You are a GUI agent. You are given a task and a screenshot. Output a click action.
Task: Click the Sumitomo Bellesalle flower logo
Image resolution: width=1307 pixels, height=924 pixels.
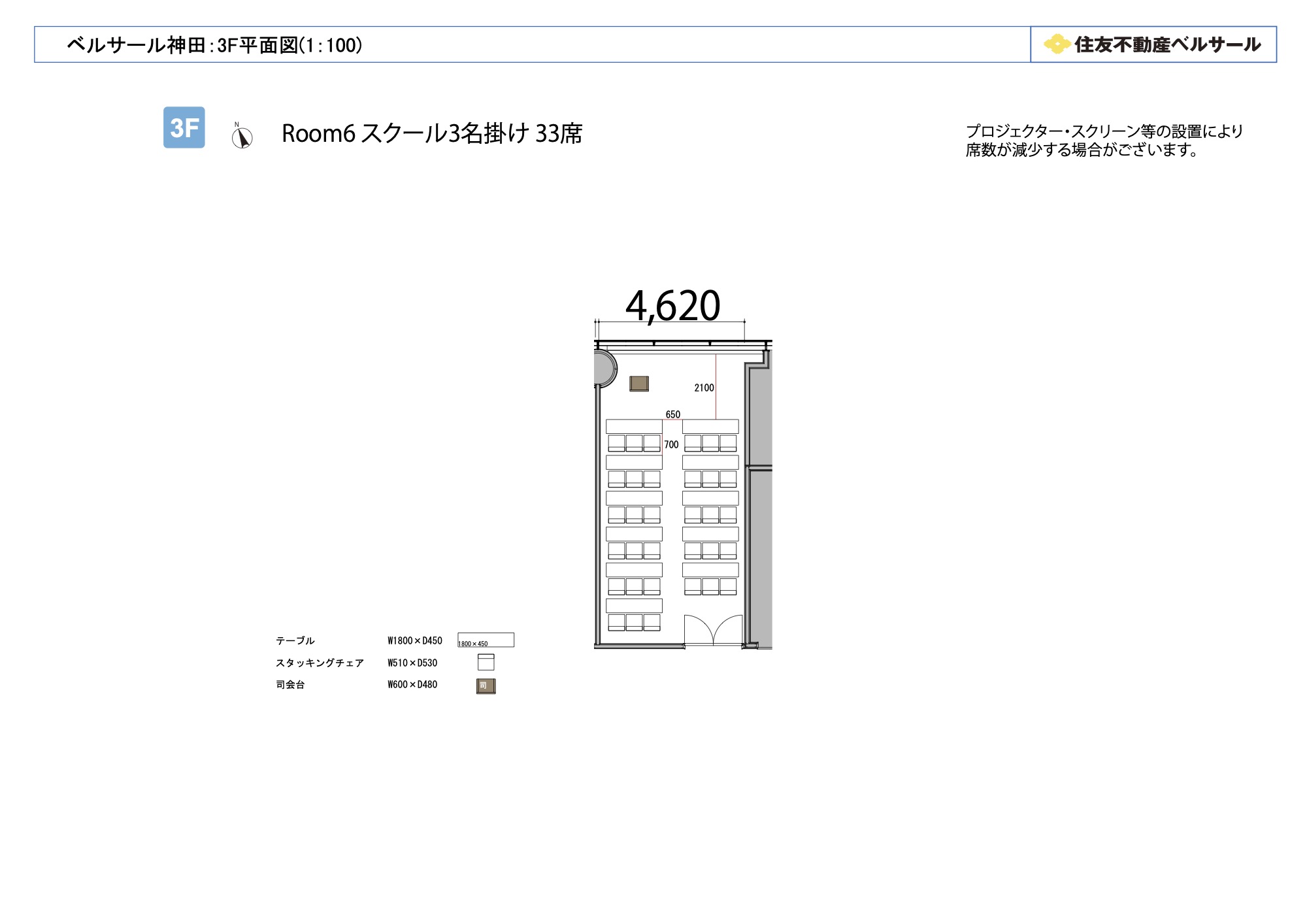tap(1057, 44)
